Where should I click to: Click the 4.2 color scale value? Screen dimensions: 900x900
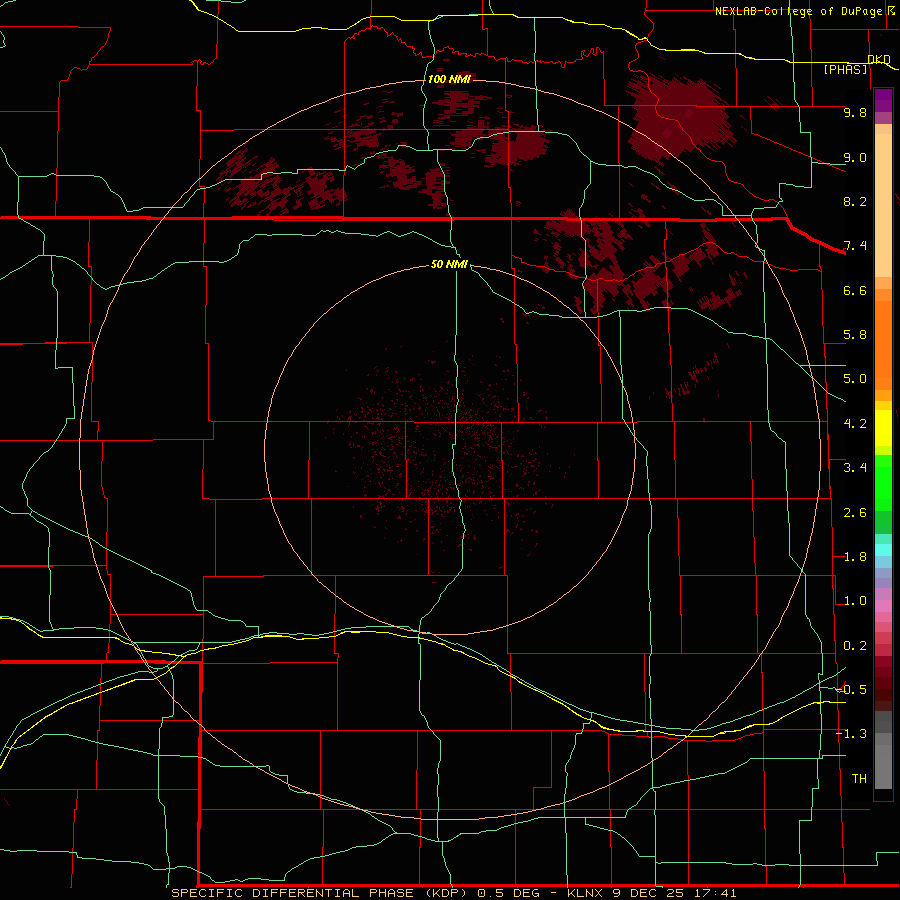pos(855,424)
